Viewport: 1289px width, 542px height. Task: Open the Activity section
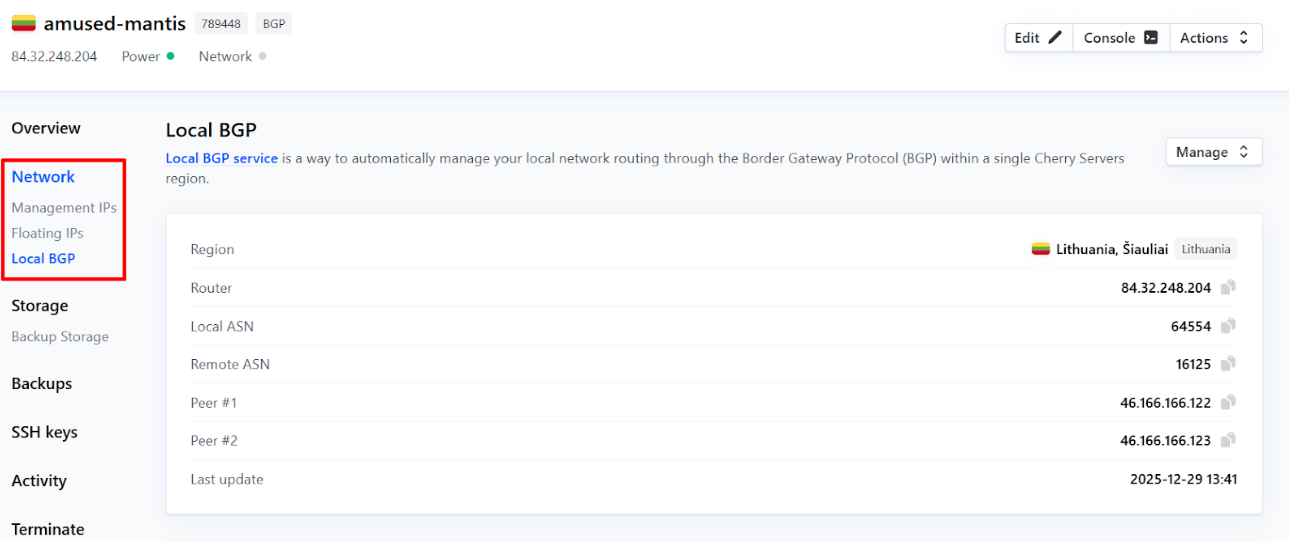tap(39, 481)
